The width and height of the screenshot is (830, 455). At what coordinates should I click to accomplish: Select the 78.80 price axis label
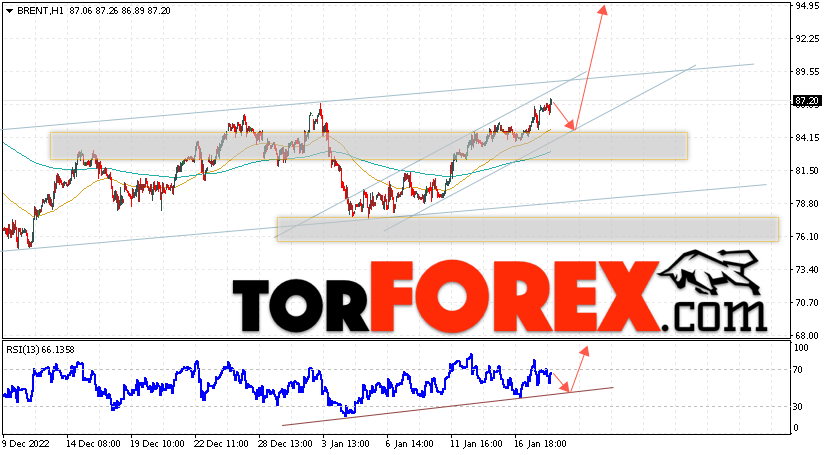click(x=807, y=204)
